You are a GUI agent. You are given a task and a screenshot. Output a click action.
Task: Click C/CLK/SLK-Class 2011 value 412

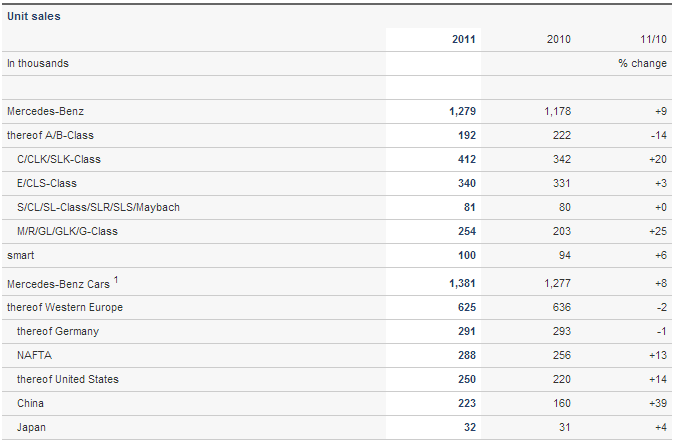tap(467, 159)
